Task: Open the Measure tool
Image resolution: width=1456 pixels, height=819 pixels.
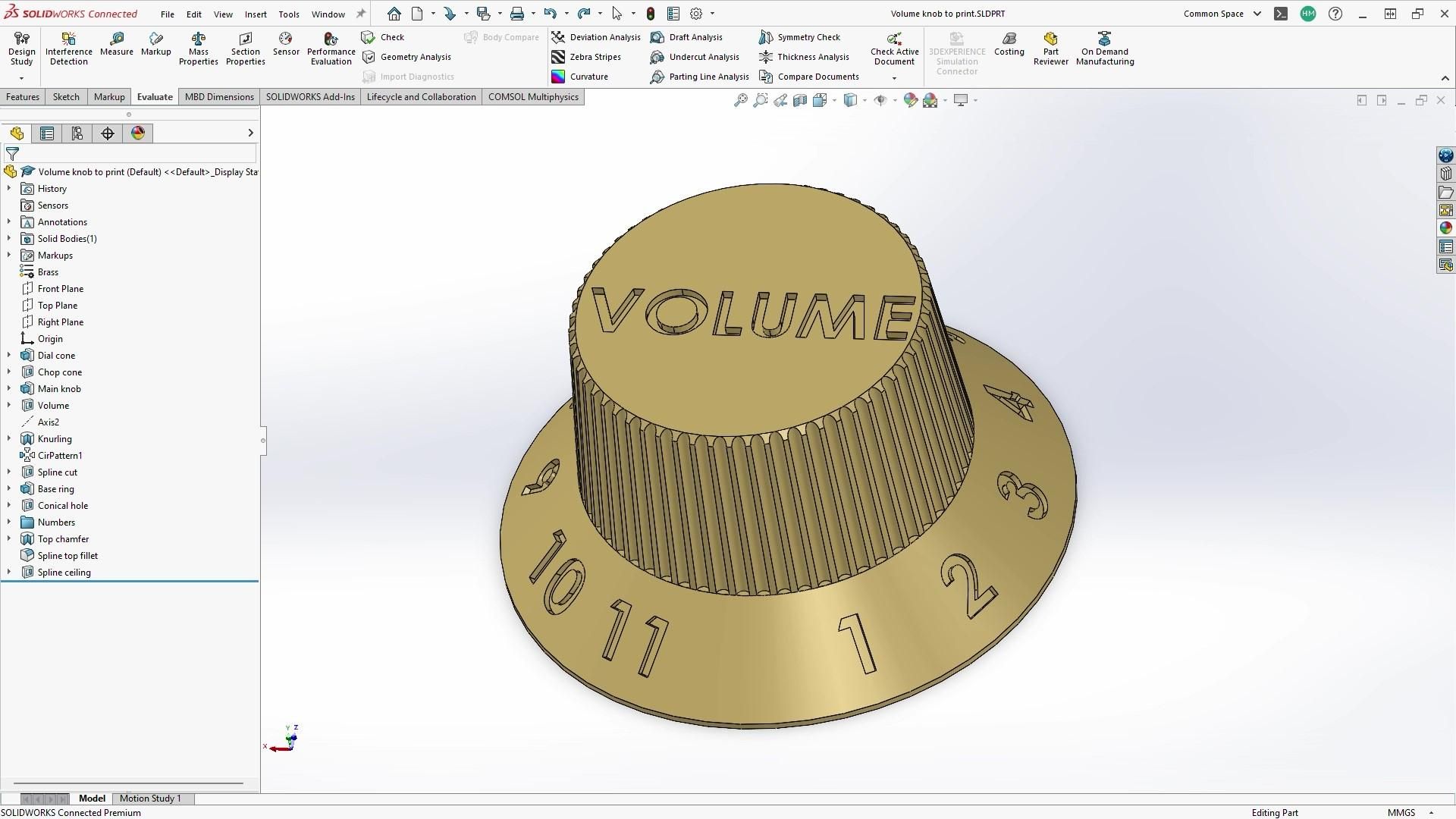Action: point(116,44)
